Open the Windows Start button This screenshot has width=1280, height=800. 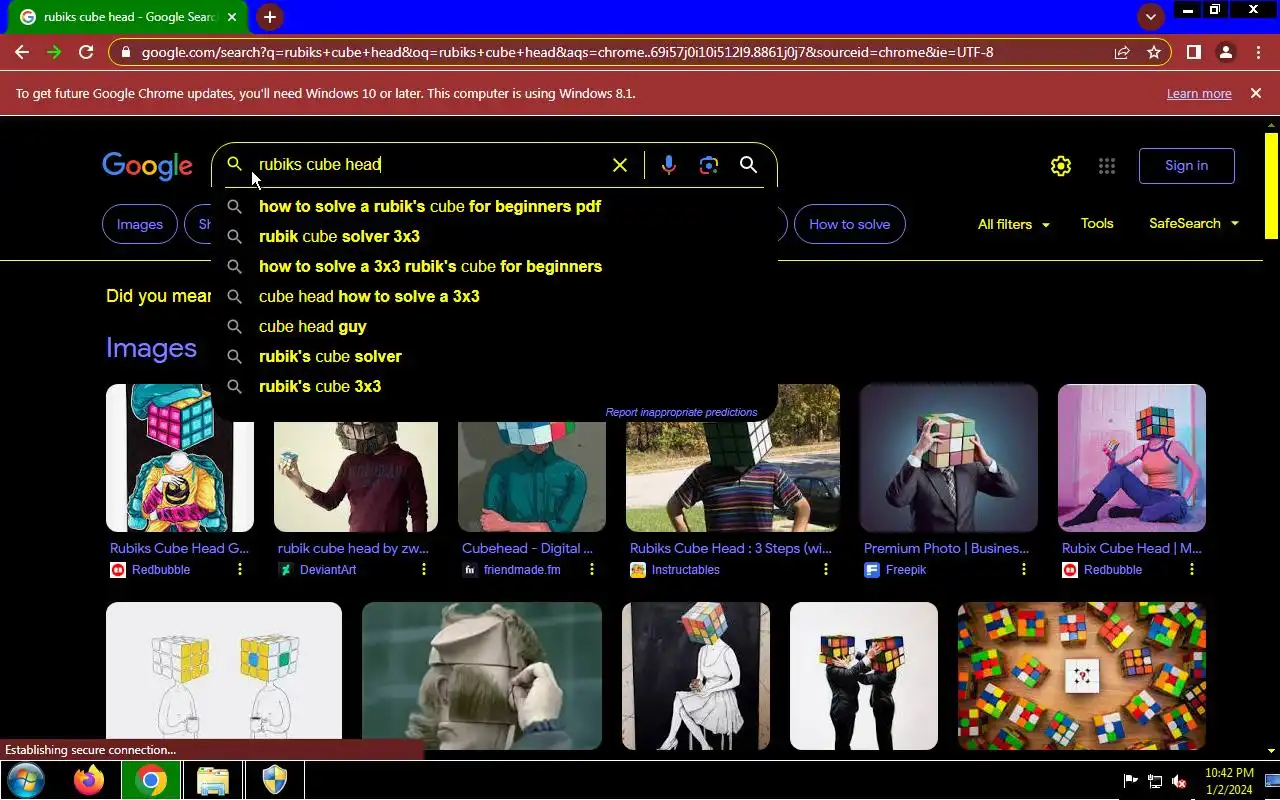25,780
